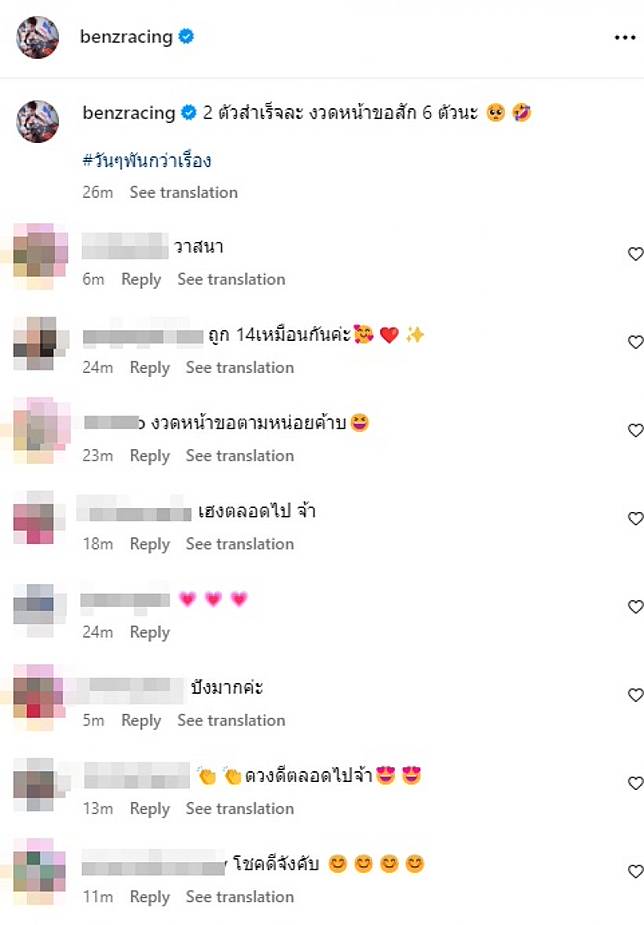644x925 pixels.
Task: Like the comment about งวดหน้าขอตามหน่อย
Action: click(635, 431)
